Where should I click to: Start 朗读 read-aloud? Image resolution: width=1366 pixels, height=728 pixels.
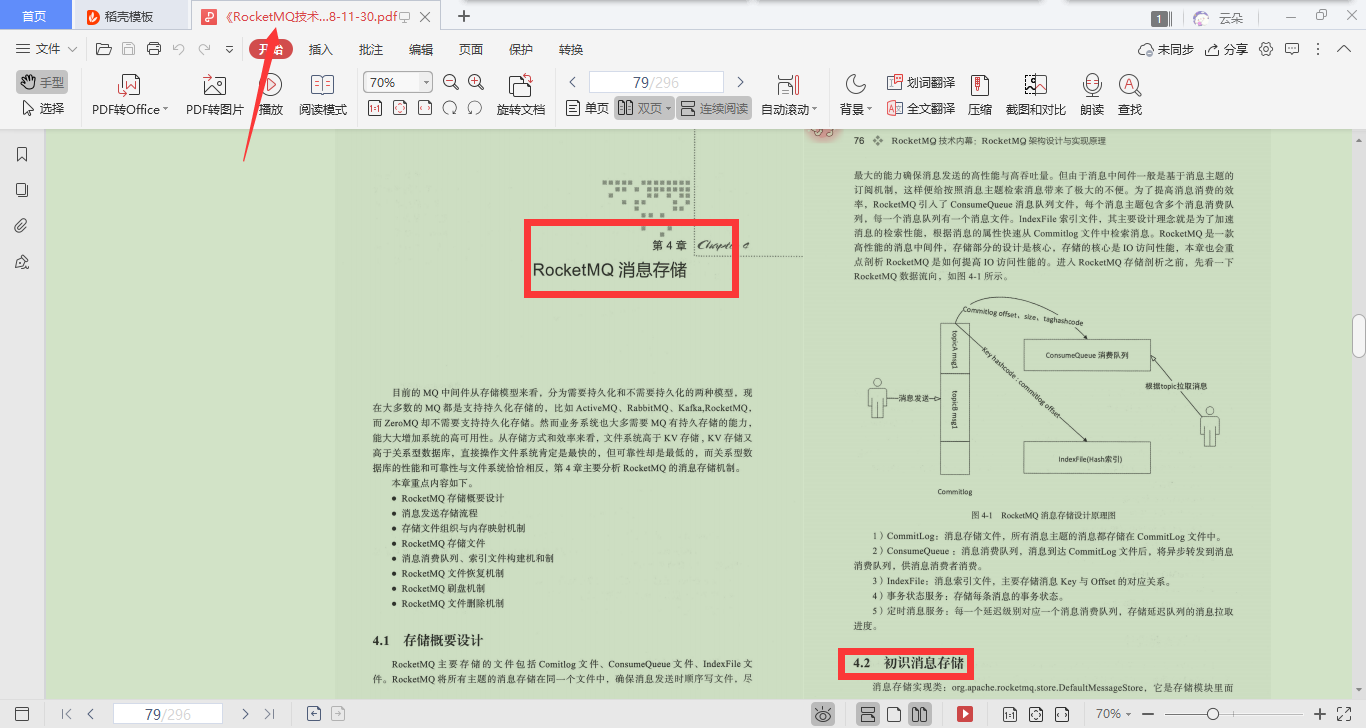click(1092, 96)
